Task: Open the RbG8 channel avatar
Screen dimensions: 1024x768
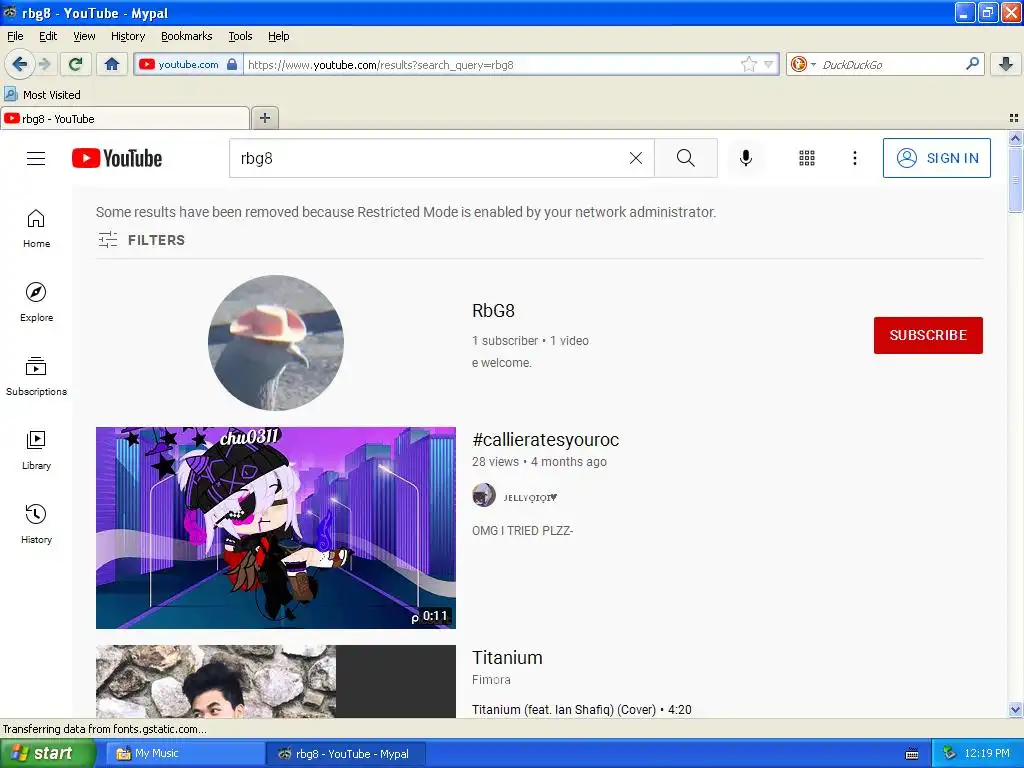Action: pyautogui.click(x=276, y=343)
